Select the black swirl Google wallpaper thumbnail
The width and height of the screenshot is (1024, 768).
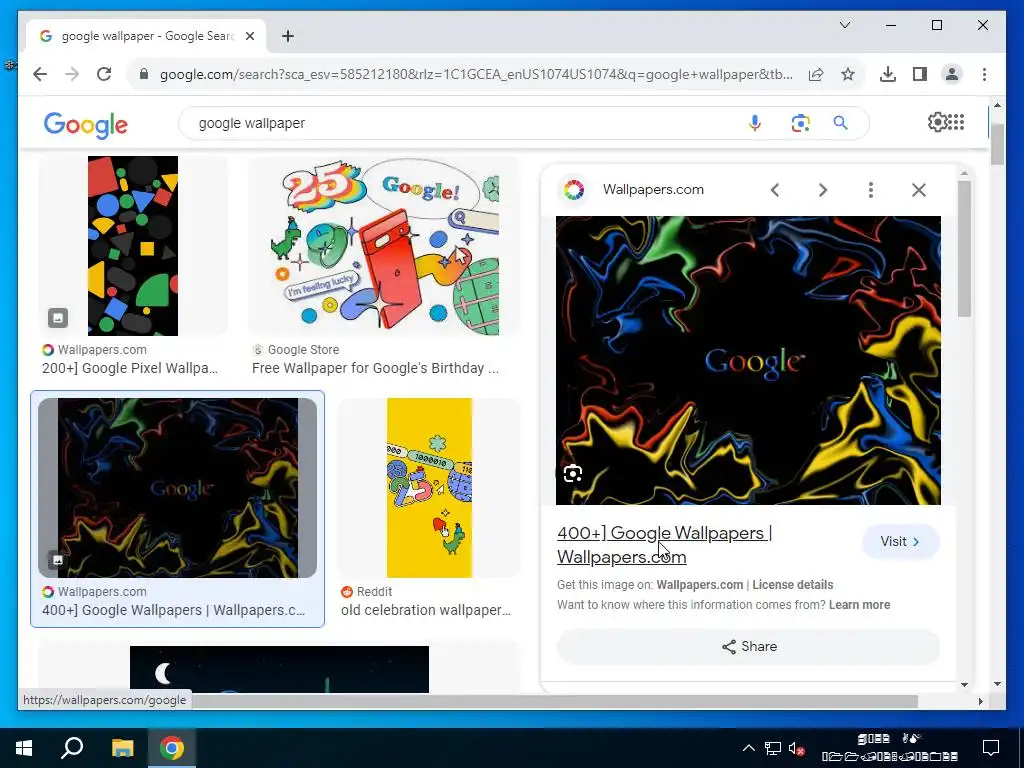pyautogui.click(x=178, y=488)
